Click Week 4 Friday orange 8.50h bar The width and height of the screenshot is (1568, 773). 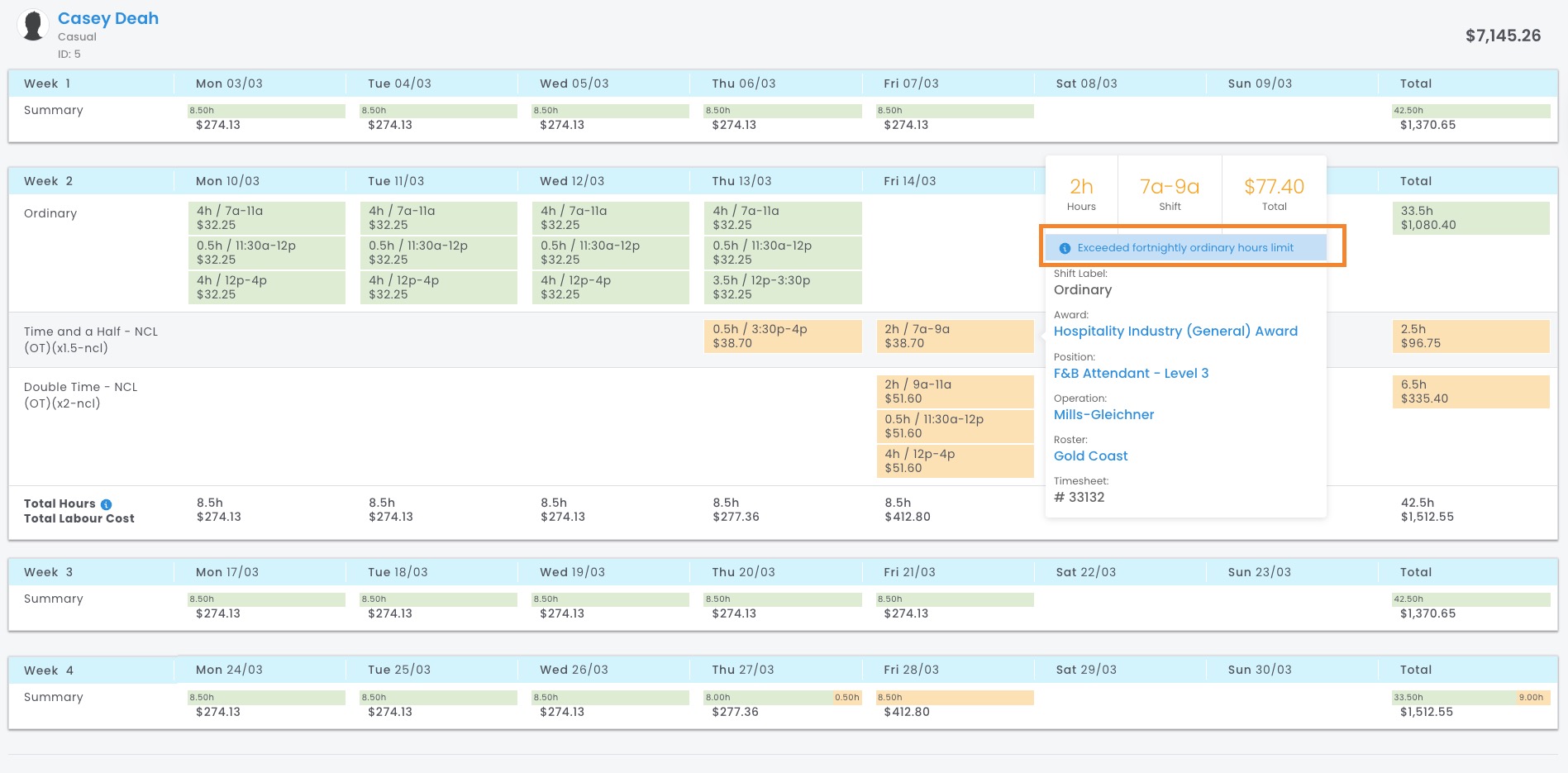pos(954,698)
